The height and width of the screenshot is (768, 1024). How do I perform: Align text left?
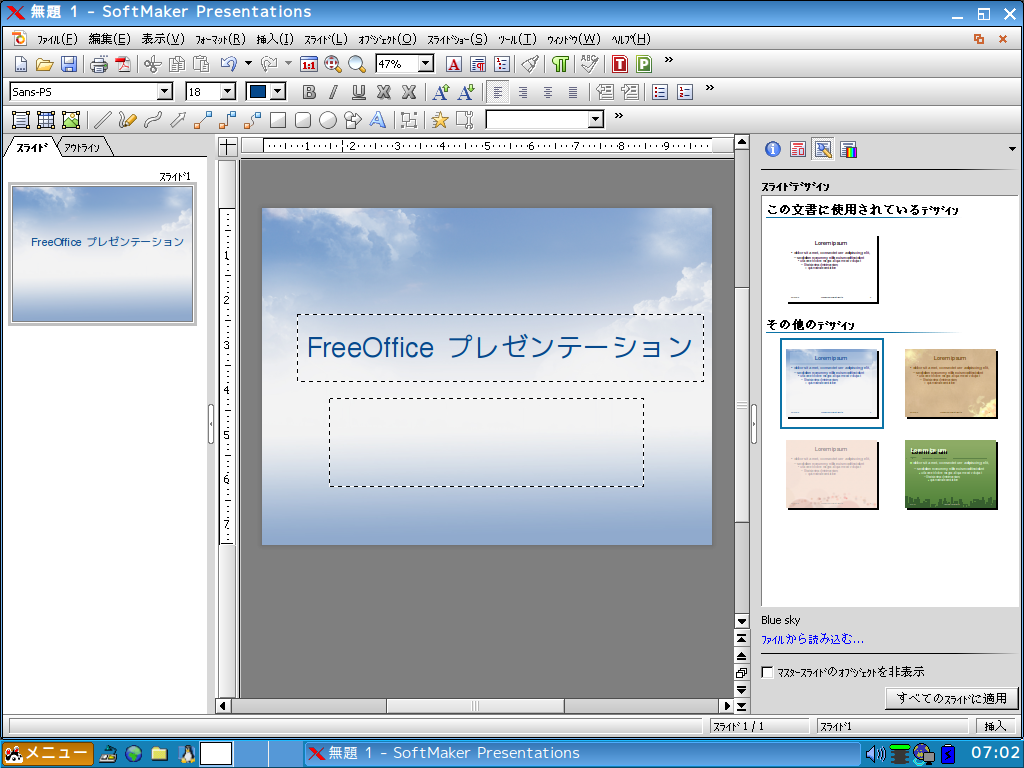pos(498,92)
